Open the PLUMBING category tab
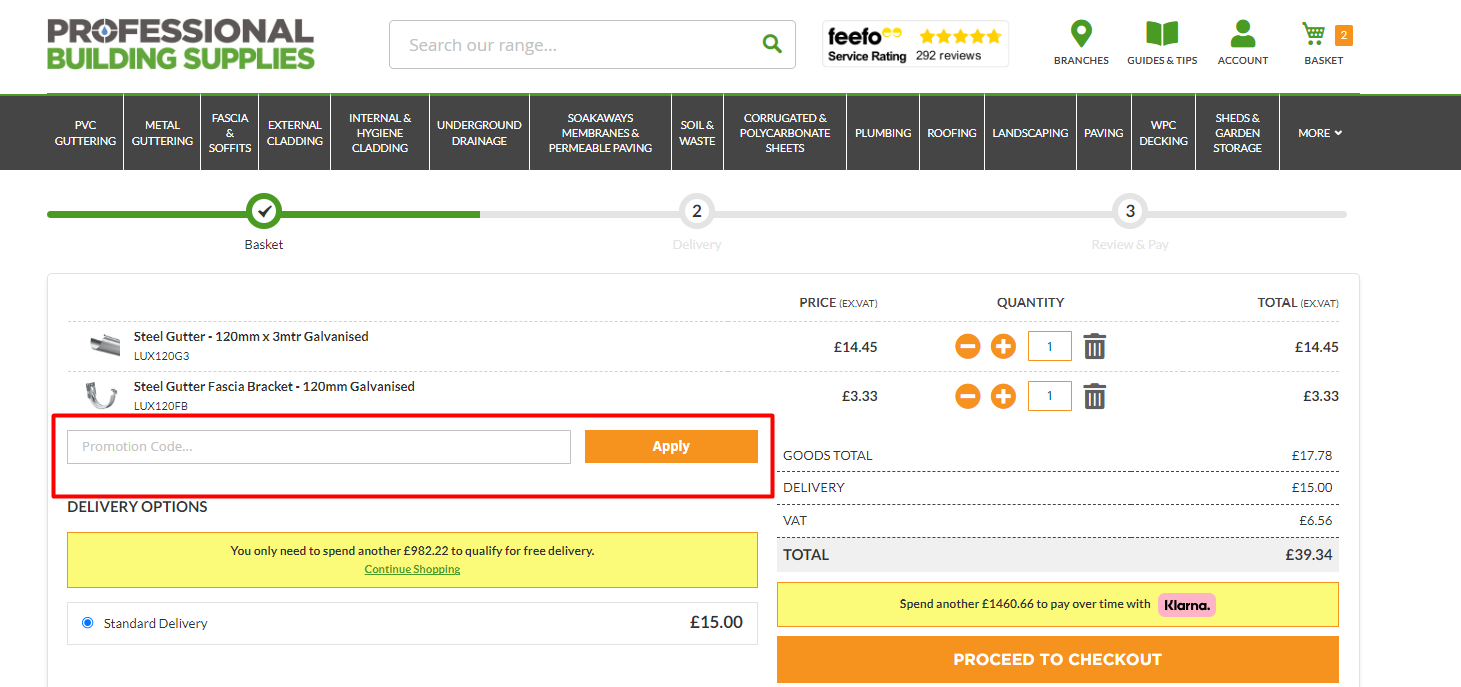Image resolution: width=1461 pixels, height=687 pixels. [x=882, y=132]
